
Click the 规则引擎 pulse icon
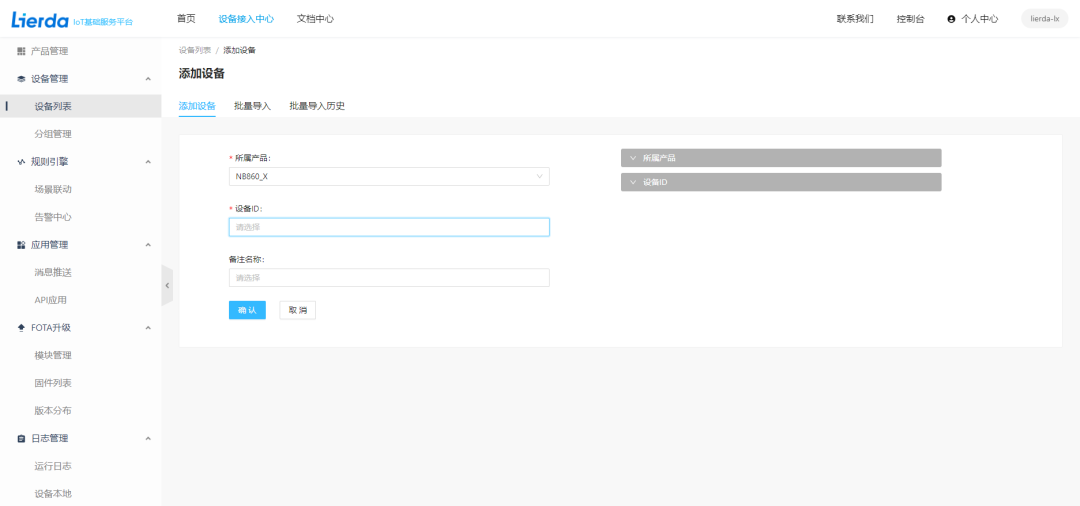[21, 162]
